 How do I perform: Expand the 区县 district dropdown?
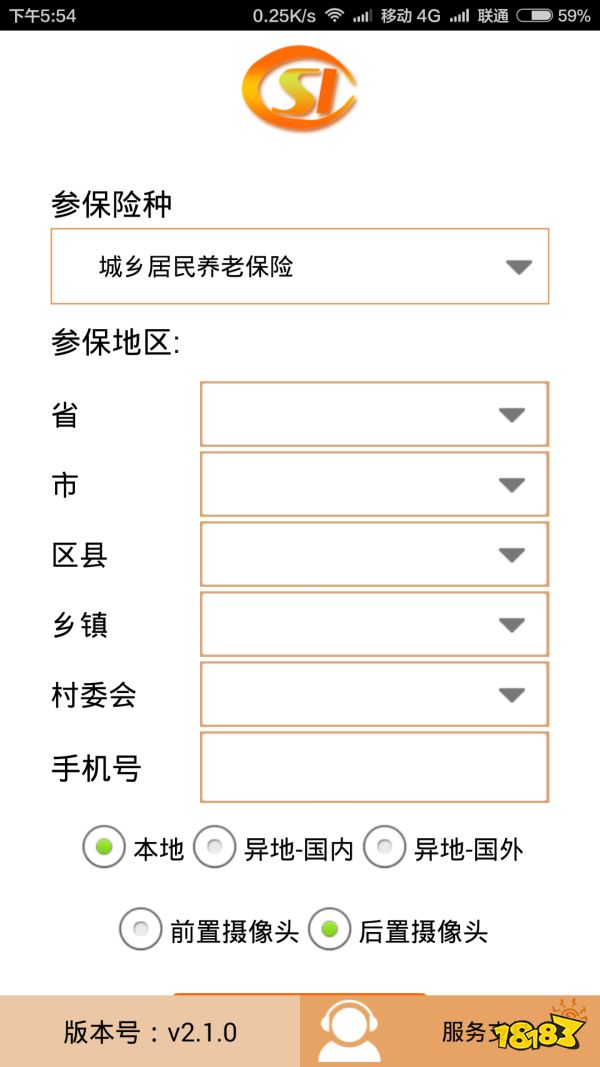coord(374,554)
